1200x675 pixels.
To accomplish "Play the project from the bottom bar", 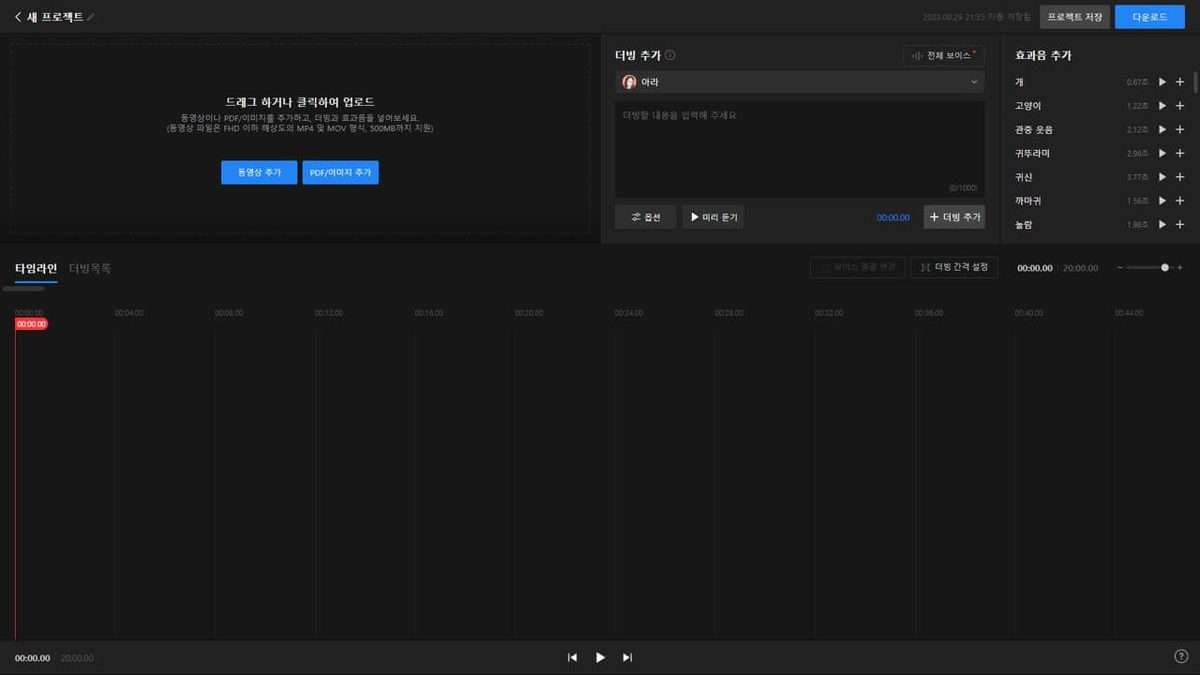I will (x=600, y=657).
